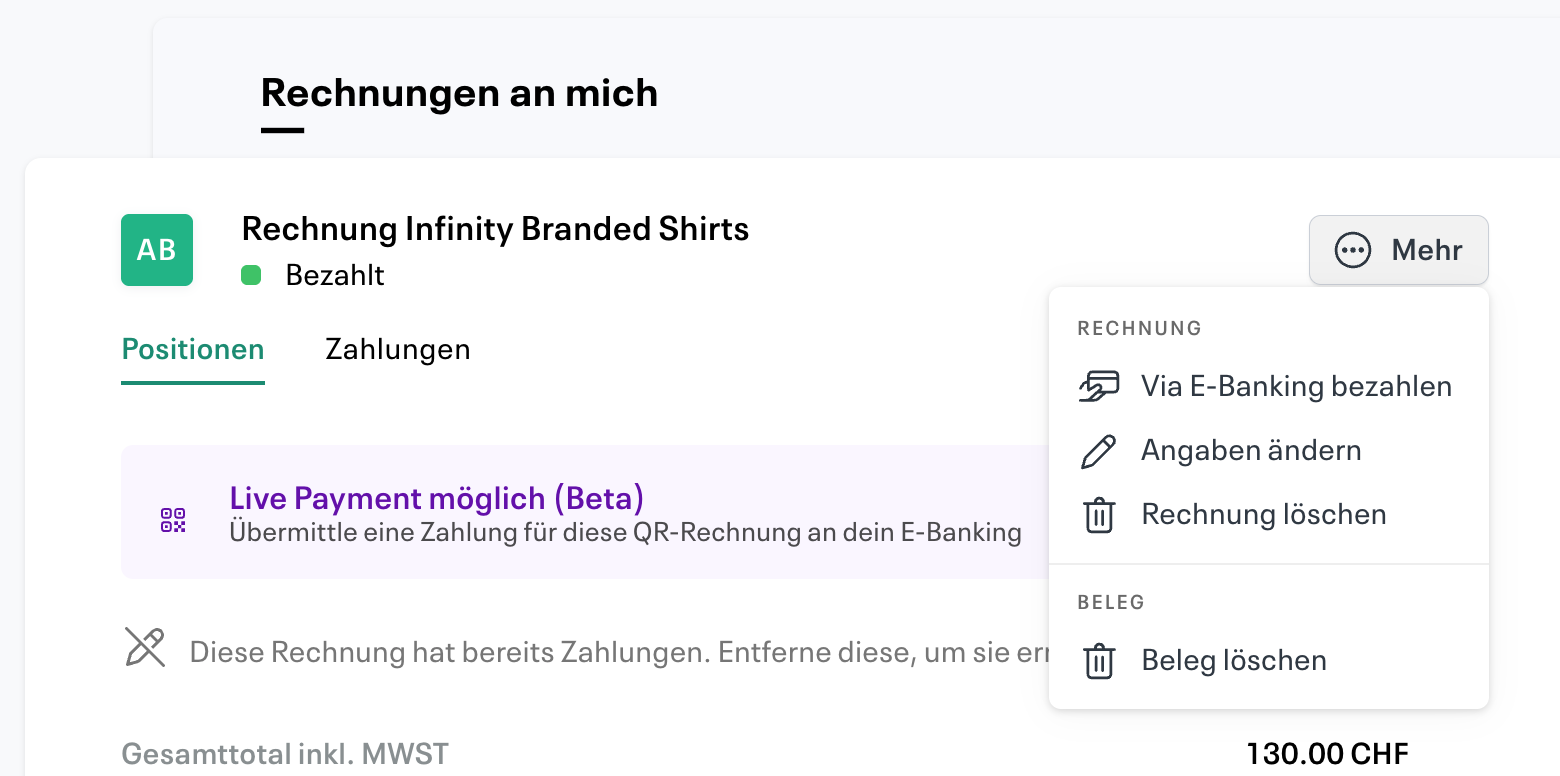Switch to the Zahlungen tab
The width and height of the screenshot is (1560, 776).
pyautogui.click(x=397, y=349)
